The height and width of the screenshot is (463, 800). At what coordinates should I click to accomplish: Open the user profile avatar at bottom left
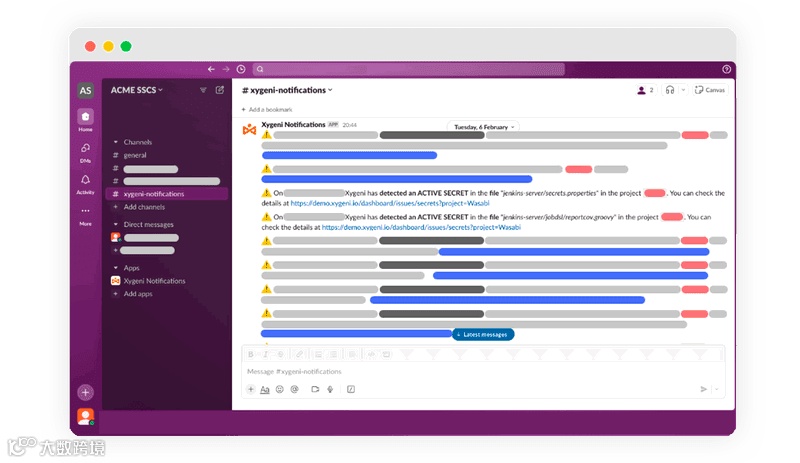pos(85,417)
